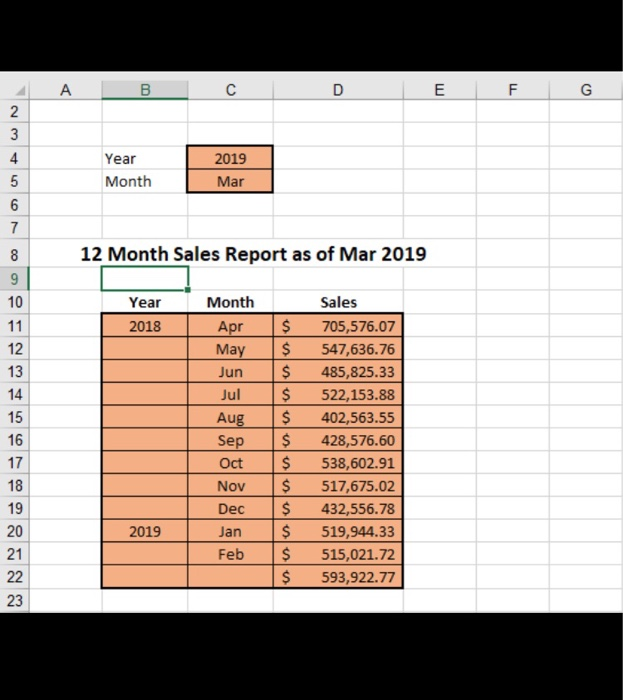Select column A header
Image resolution: width=623 pixels, height=700 pixels.
click(66, 90)
